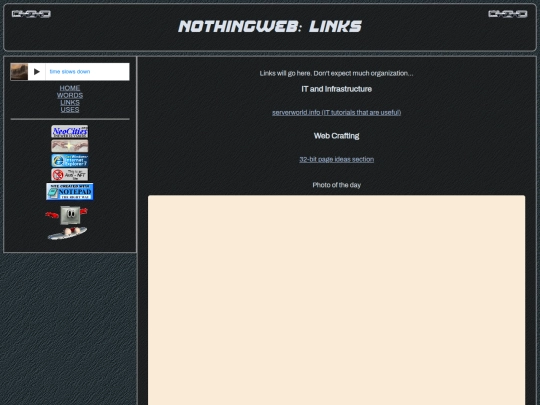Click the "Photo of the day" caption
The height and width of the screenshot is (405, 540).
tap(336, 185)
